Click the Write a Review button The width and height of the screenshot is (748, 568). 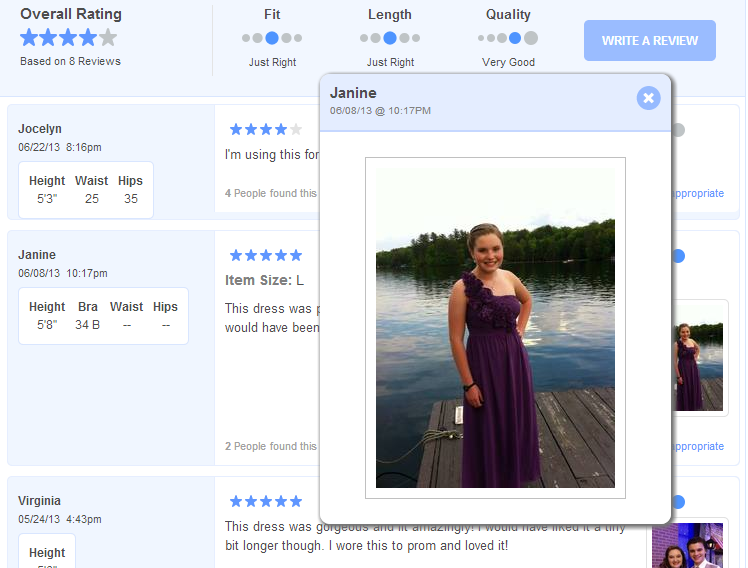point(649,41)
